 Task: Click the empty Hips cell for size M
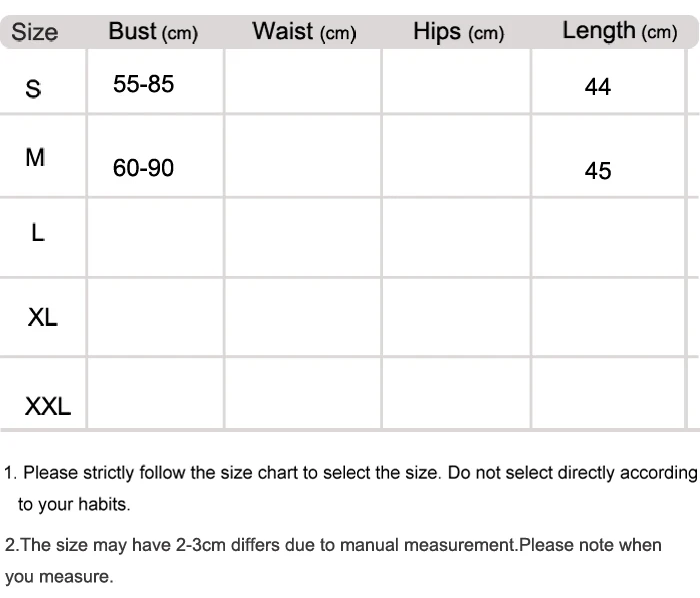[456, 156]
